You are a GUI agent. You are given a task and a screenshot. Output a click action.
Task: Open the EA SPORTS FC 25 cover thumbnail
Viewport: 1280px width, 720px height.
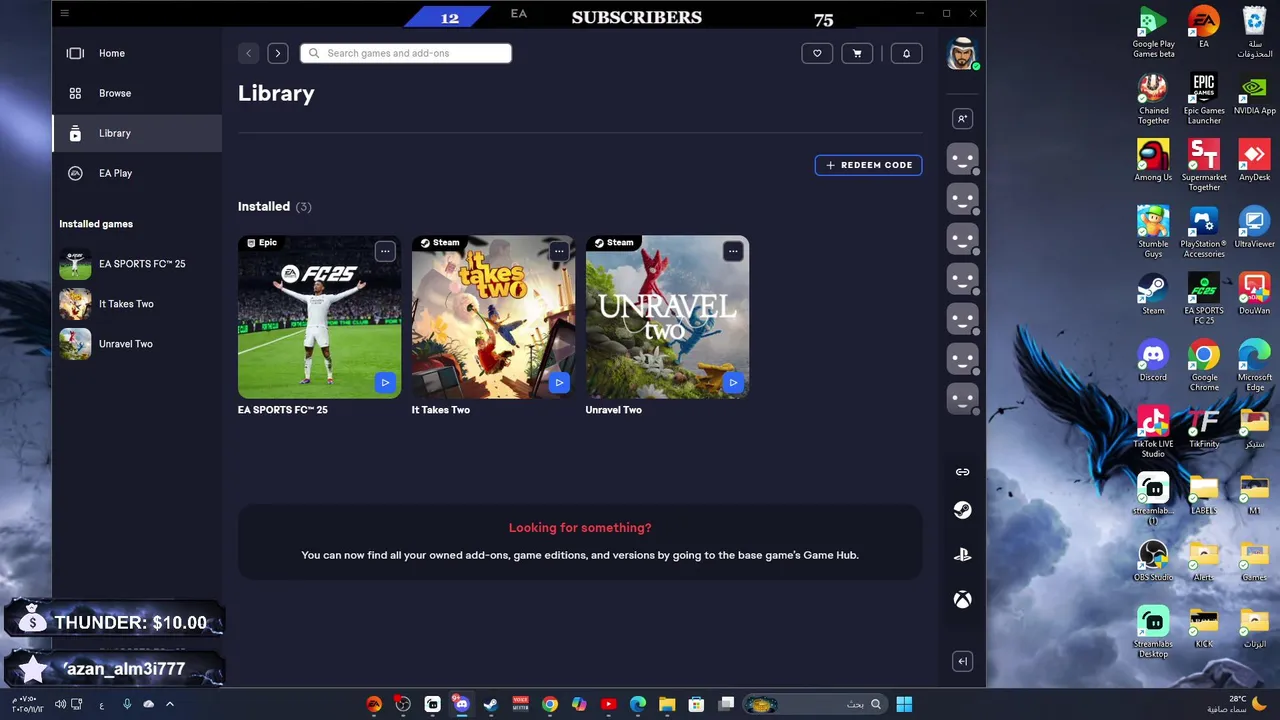coord(319,317)
